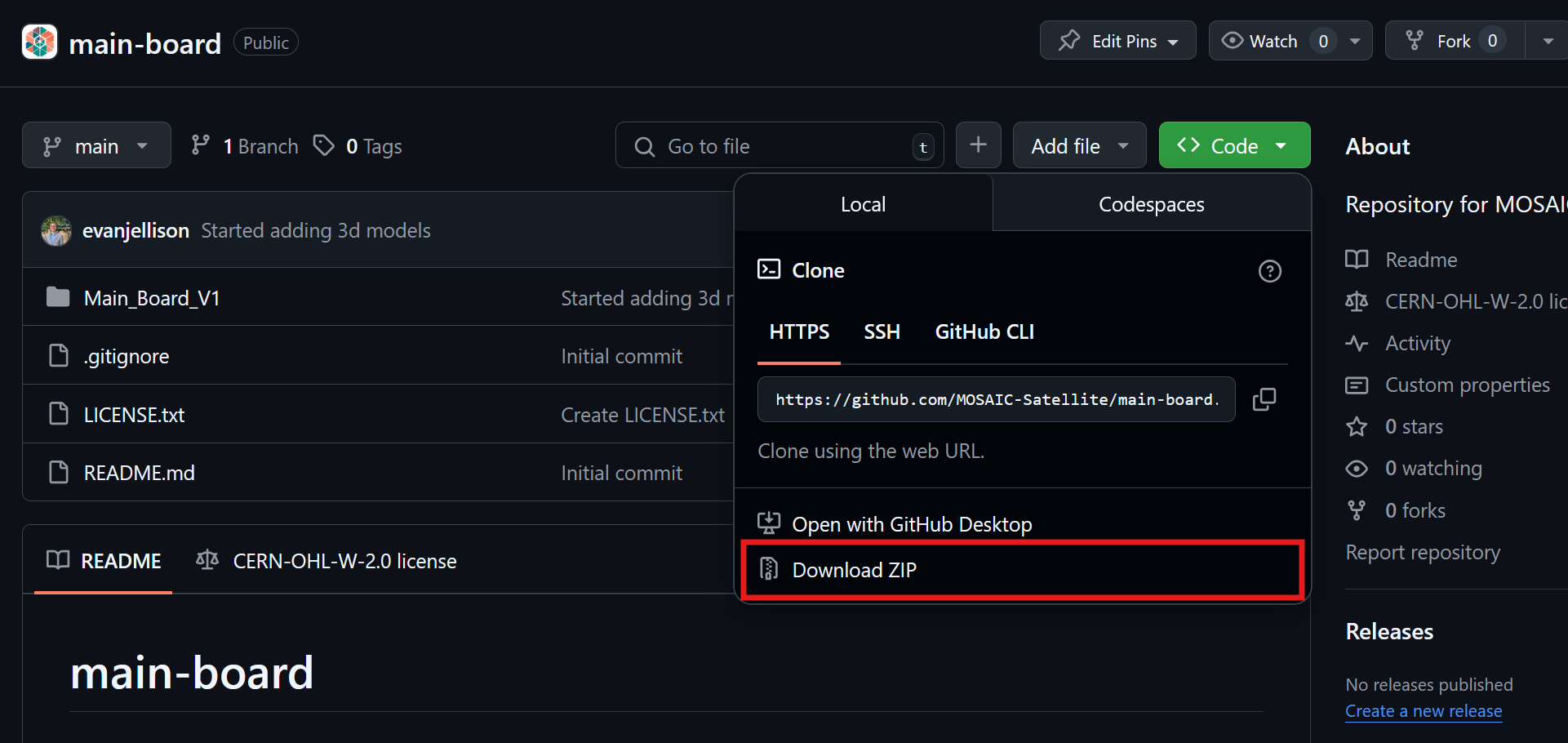
Task: Click the fork icon next to 0 forks
Action: (x=1357, y=510)
